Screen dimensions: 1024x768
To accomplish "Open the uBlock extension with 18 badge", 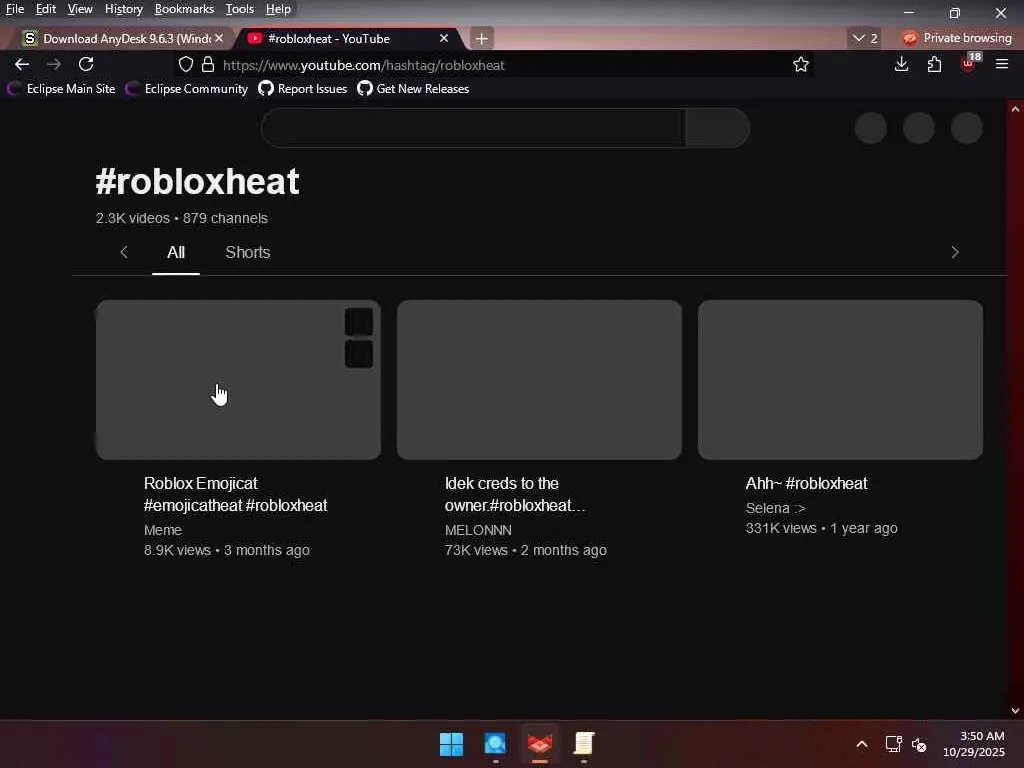I will pos(969,63).
